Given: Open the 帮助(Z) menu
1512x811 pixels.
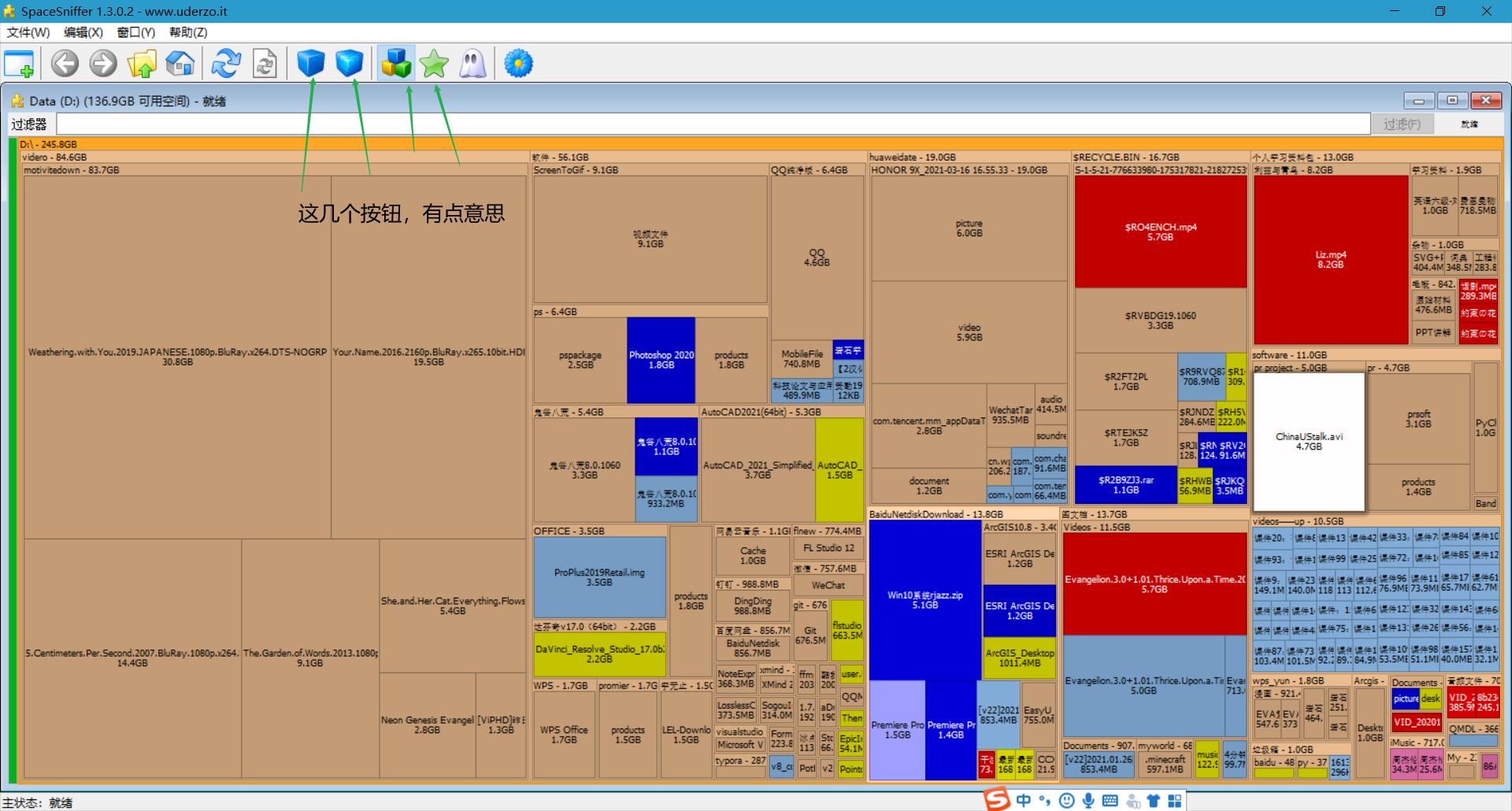Looking at the screenshot, I should [188, 32].
